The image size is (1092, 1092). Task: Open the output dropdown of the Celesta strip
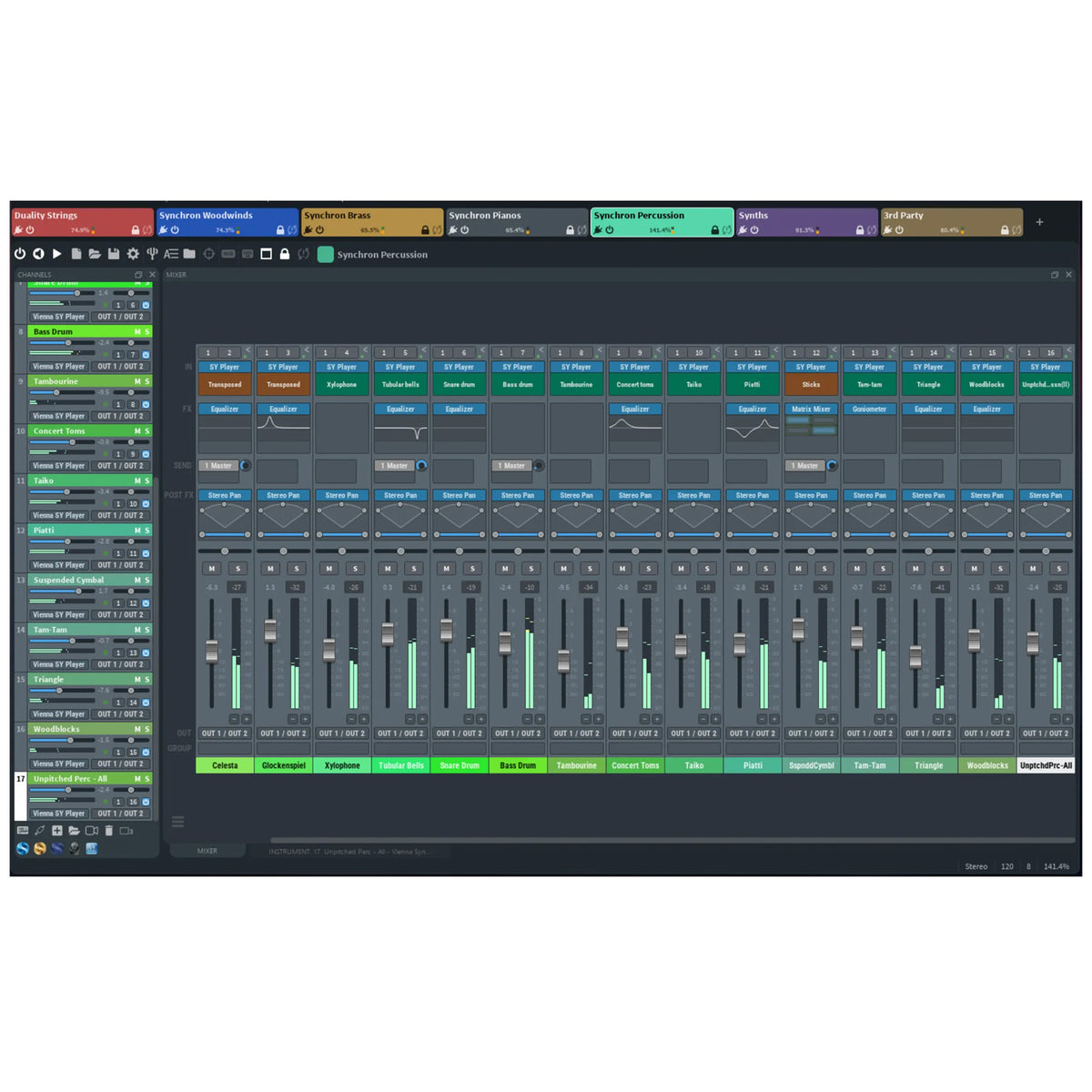click(225, 733)
